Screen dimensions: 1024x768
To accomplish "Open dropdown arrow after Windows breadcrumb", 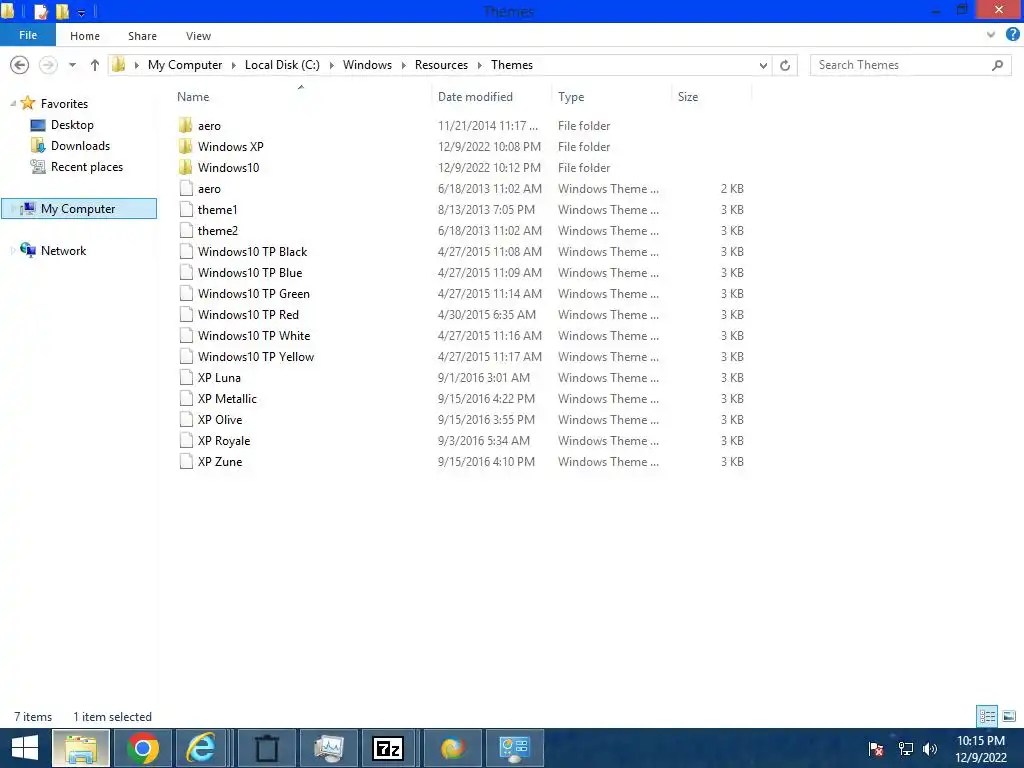I will [404, 65].
